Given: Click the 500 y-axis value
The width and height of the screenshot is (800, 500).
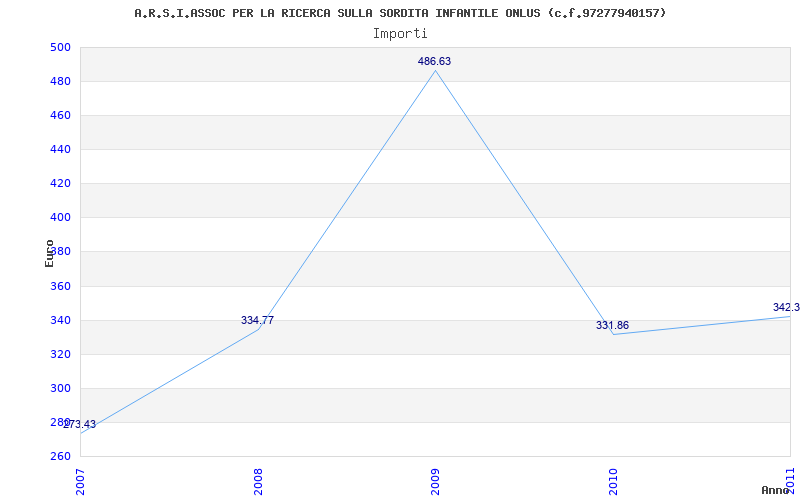Looking at the screenshot, I should click(60, 47).
